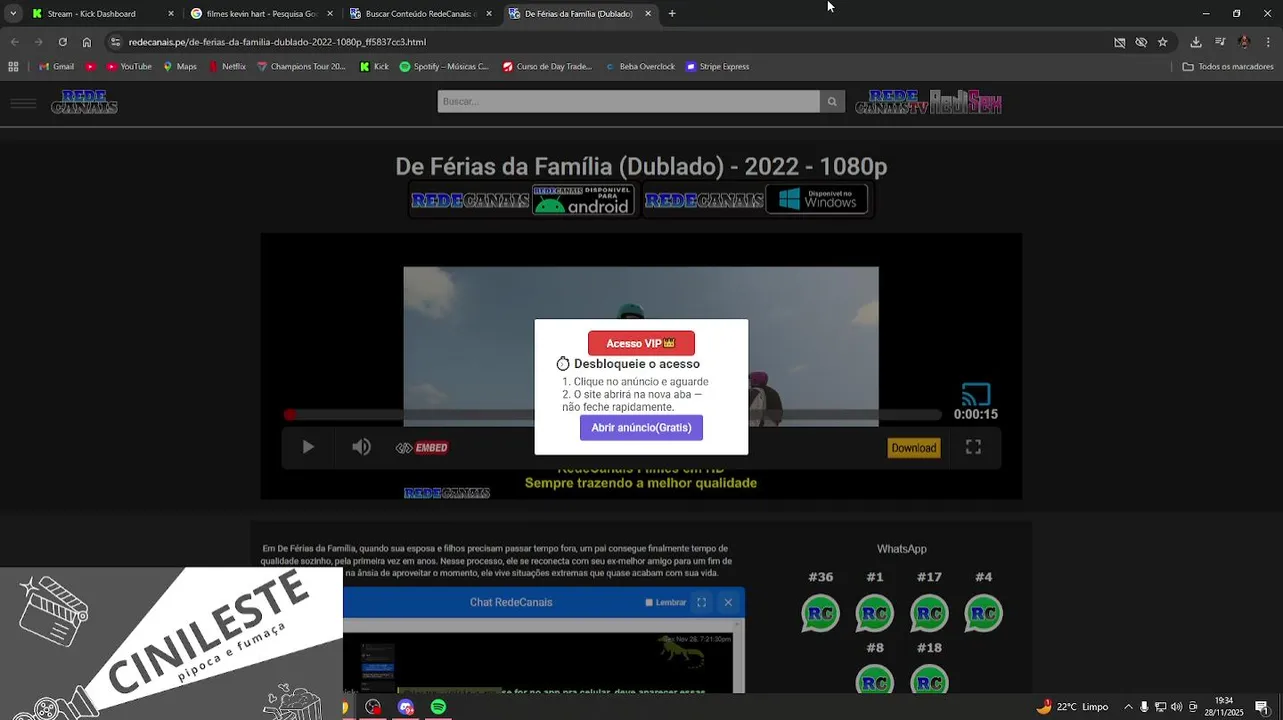The height and width of the screenshot is (720, 1283).
Task: Click the Download button in the player
Action: (914, 448)
